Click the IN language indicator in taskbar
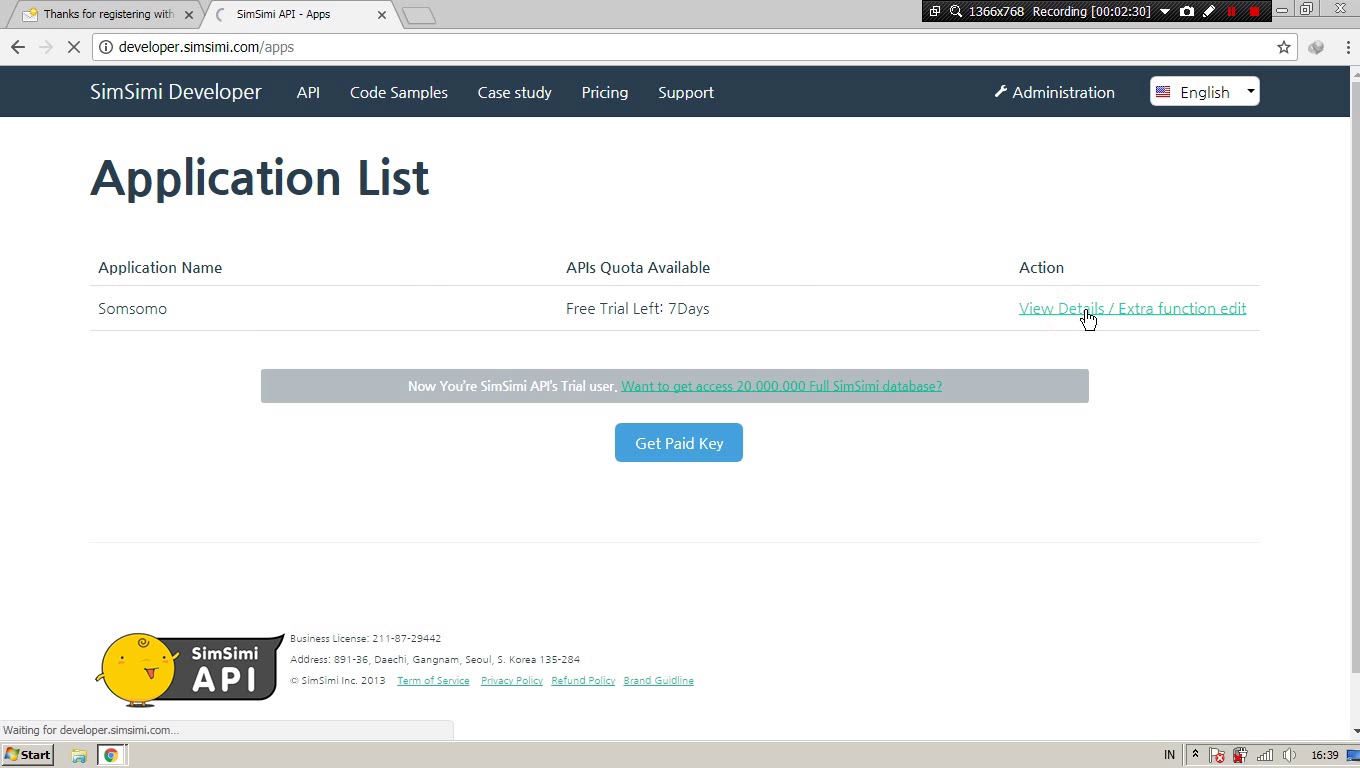1360x768 pixels. 1170,755
